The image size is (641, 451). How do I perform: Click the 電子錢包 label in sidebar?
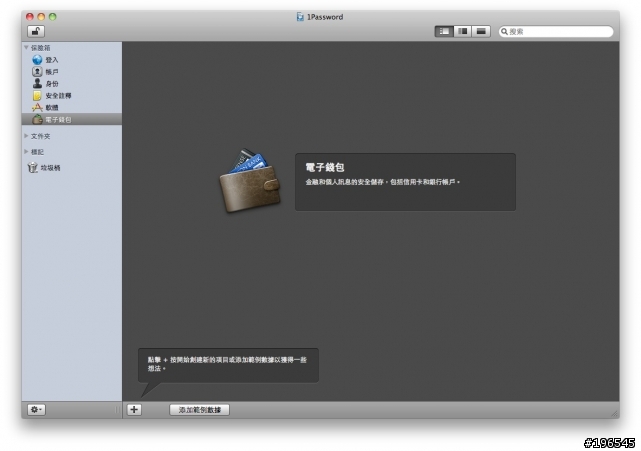[58, 120]
